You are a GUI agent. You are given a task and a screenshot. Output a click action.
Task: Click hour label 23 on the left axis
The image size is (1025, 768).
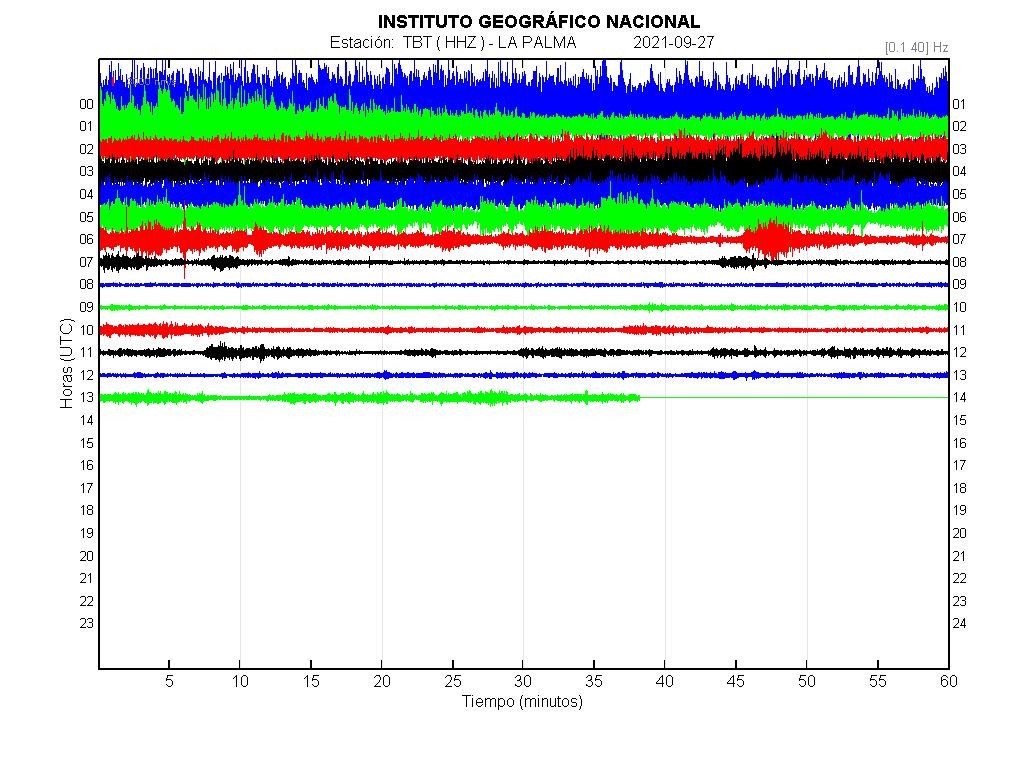[87, 623]
